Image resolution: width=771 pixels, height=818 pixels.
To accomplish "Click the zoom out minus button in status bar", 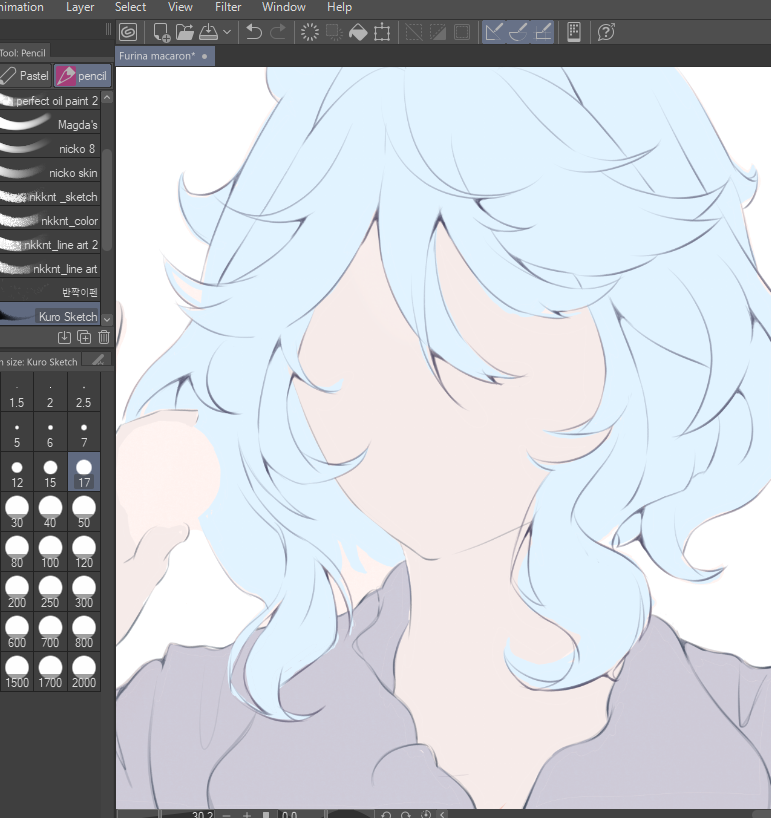I will pos(226,814).
